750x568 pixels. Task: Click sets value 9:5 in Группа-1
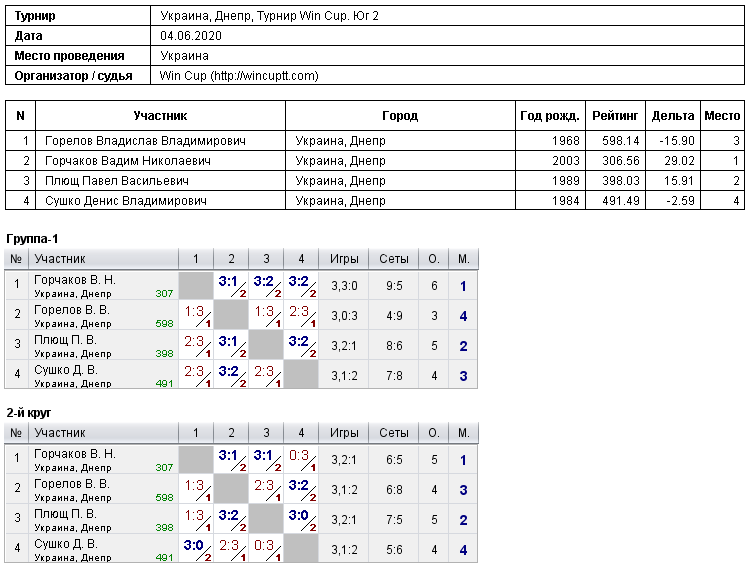pos(394,286)
